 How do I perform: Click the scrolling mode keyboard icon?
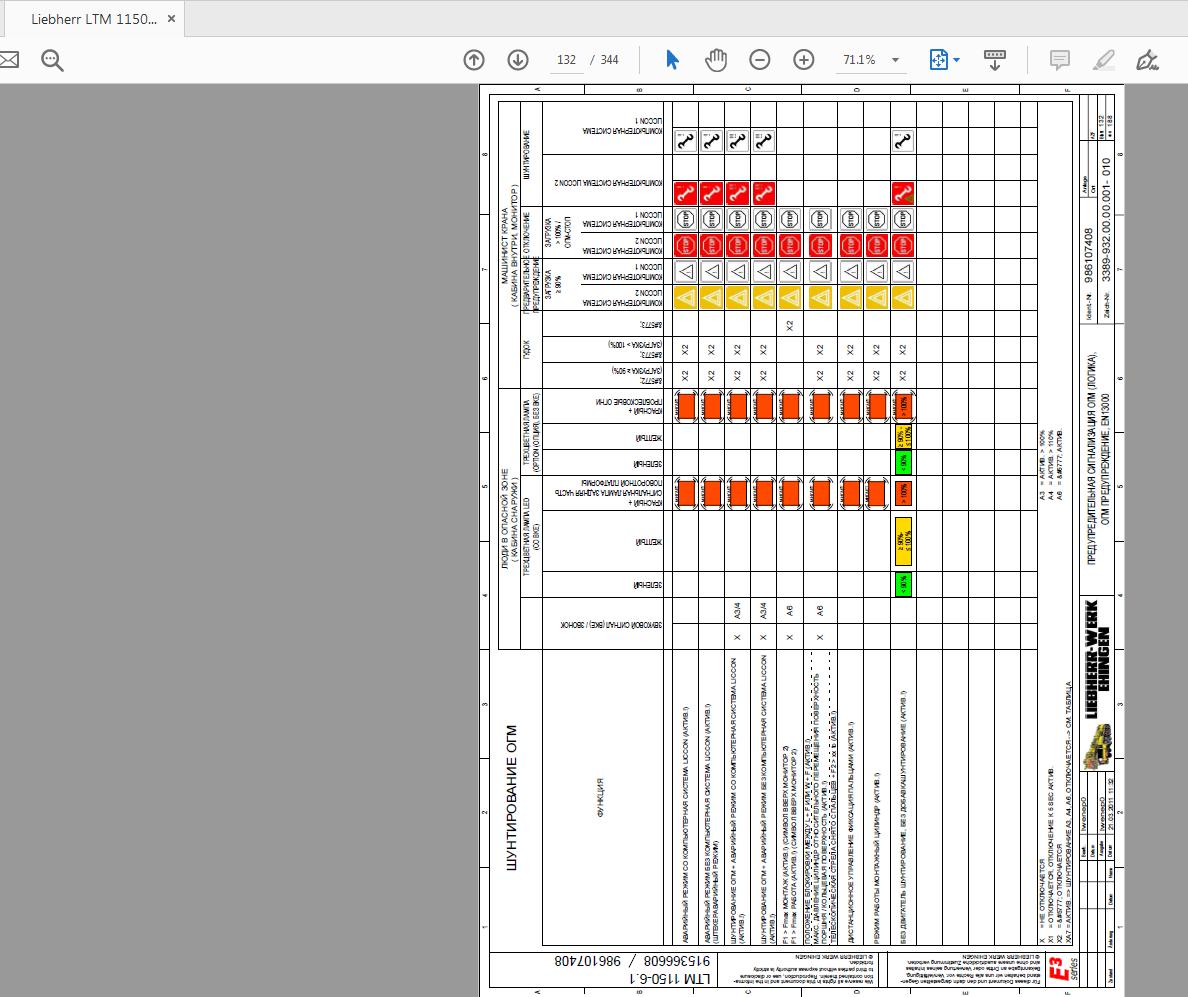[995, 60]
